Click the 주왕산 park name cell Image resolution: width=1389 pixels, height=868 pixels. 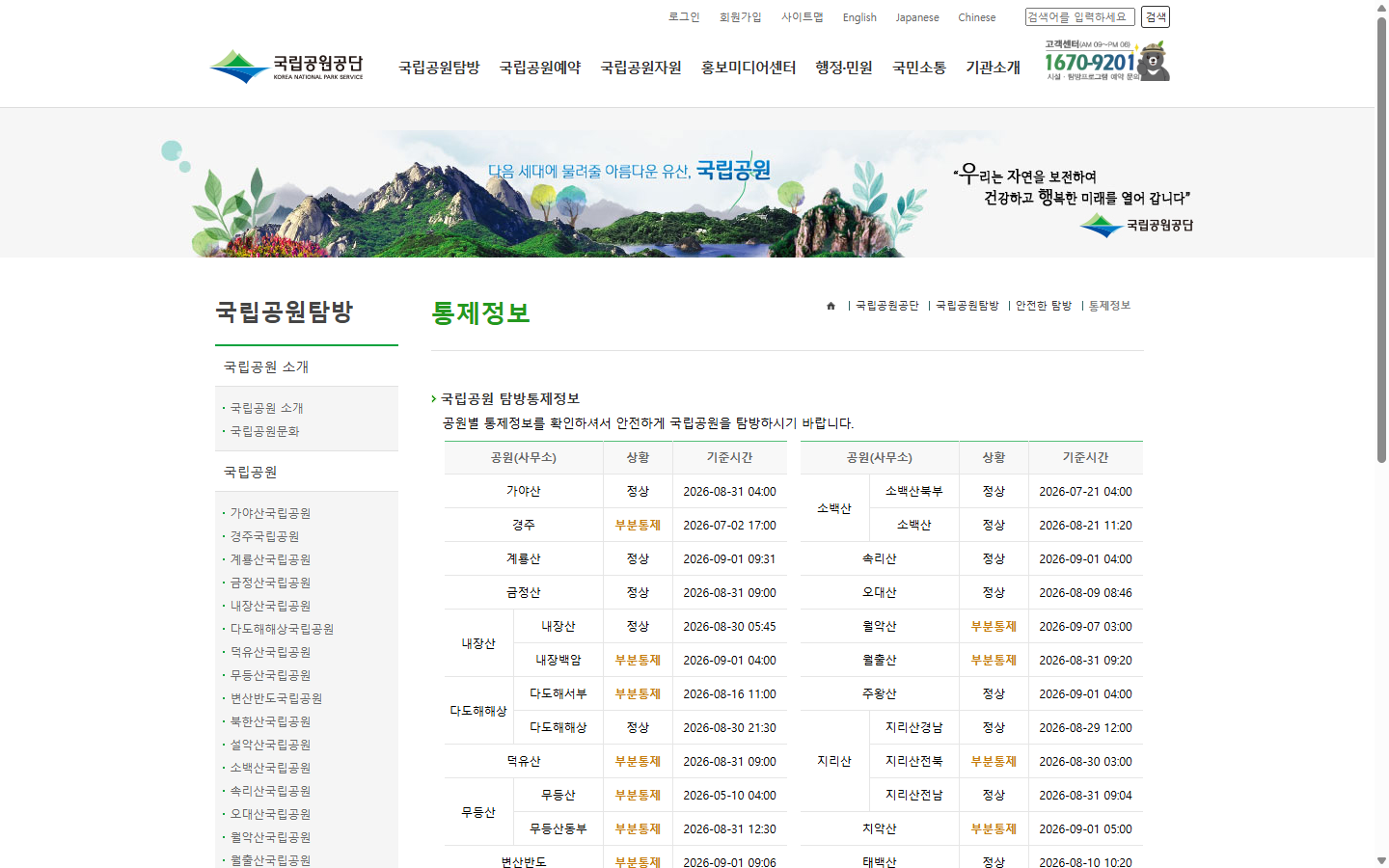click(x=880, y=693)
